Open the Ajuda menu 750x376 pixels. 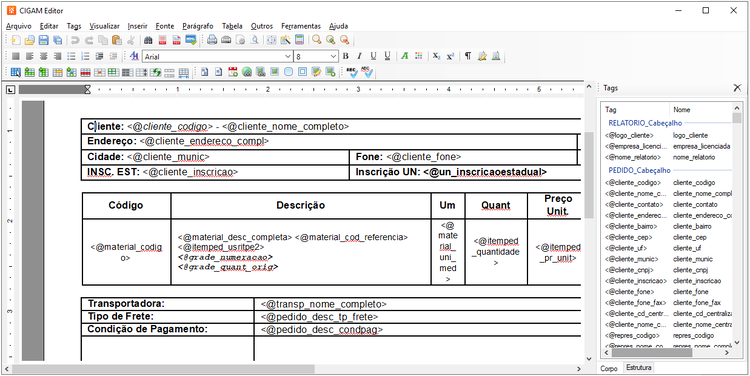point(339,26)
